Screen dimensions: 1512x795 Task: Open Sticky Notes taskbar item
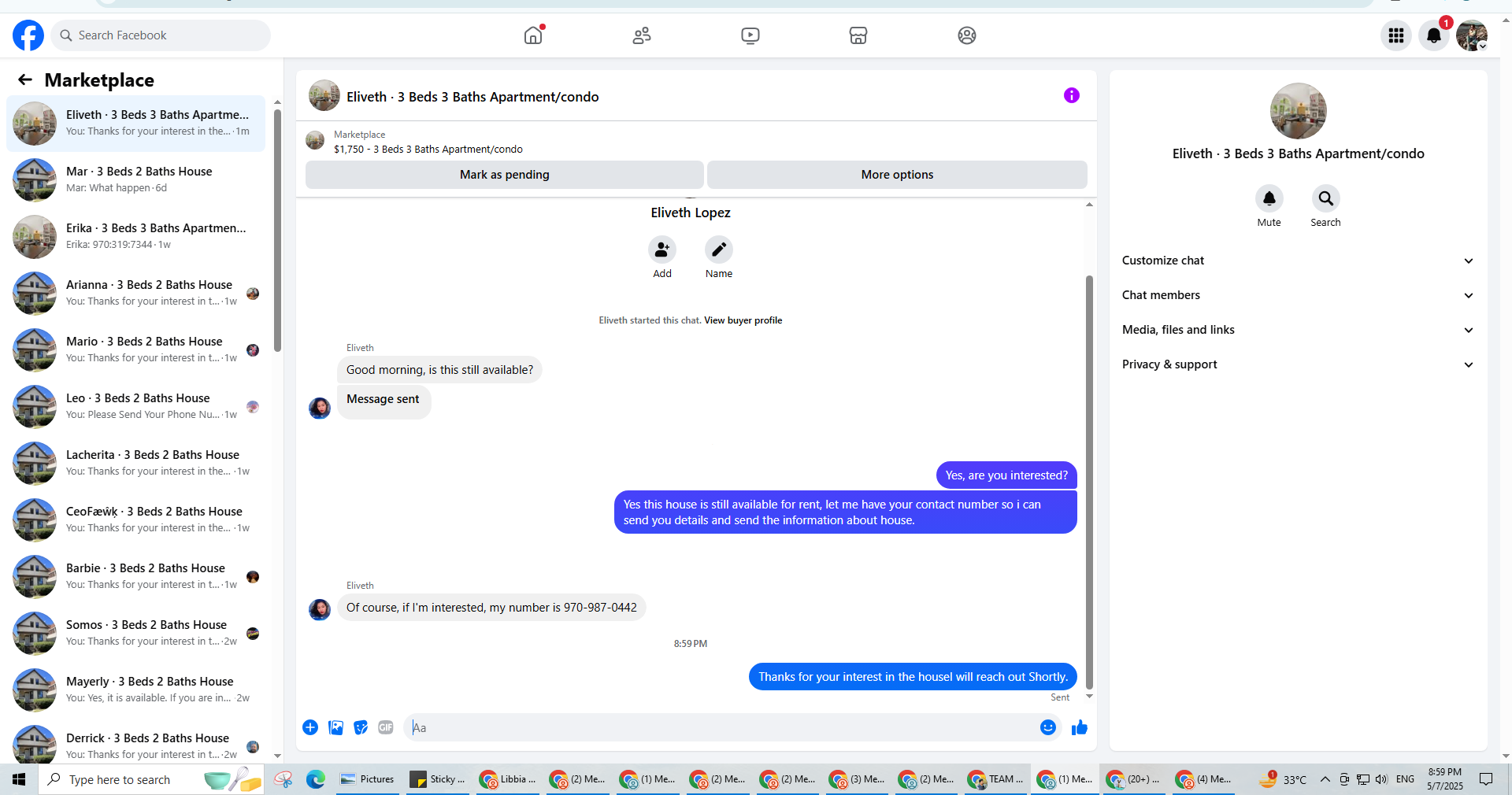pos(438,779)
